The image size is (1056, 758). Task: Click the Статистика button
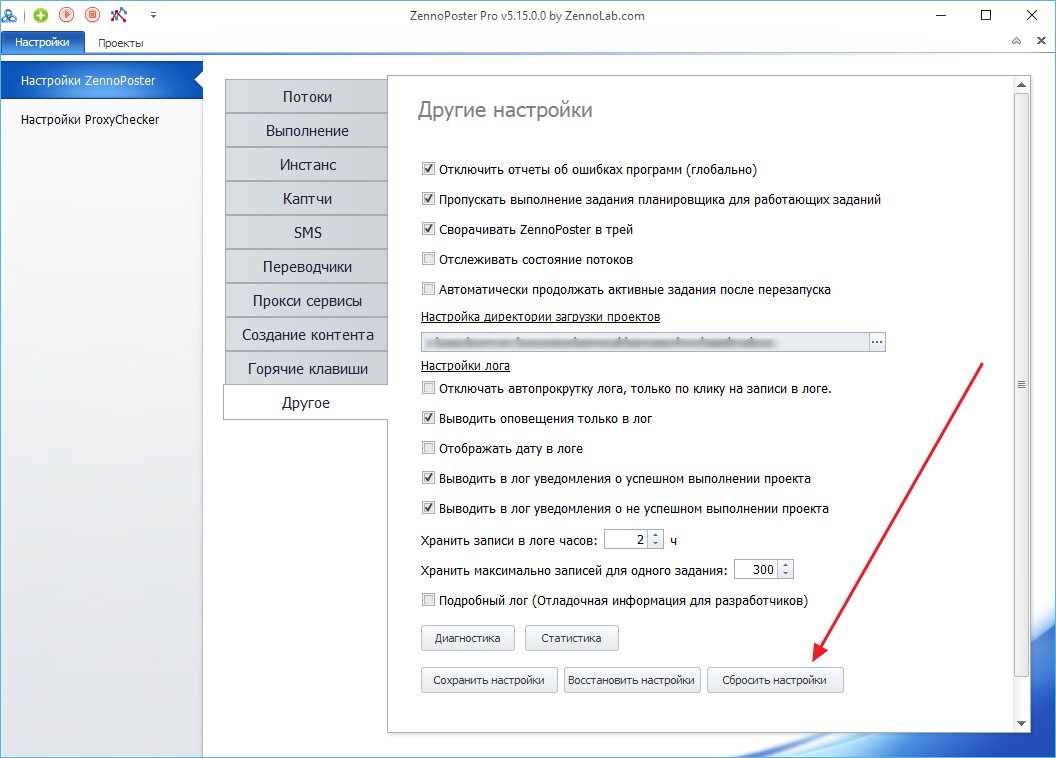(571, 638)
